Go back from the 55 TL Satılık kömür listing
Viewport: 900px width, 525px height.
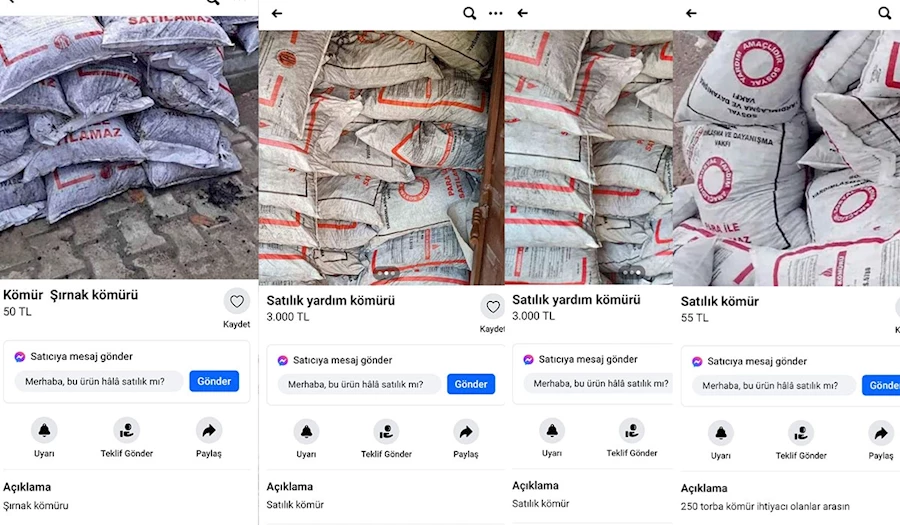[x=691, y=13]
